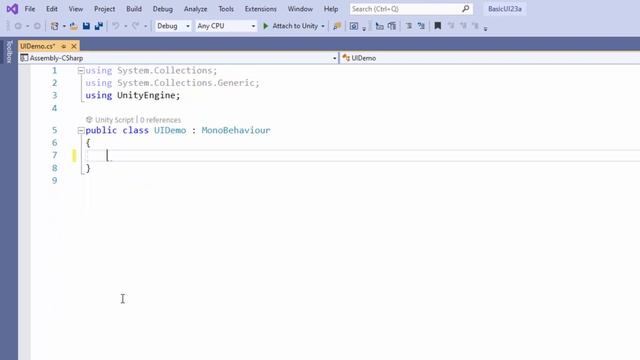The width and height of the screenshot is (640, 360).
Task: Click the Save All icon
Action: pyautogui.click(x=99, y=26)
